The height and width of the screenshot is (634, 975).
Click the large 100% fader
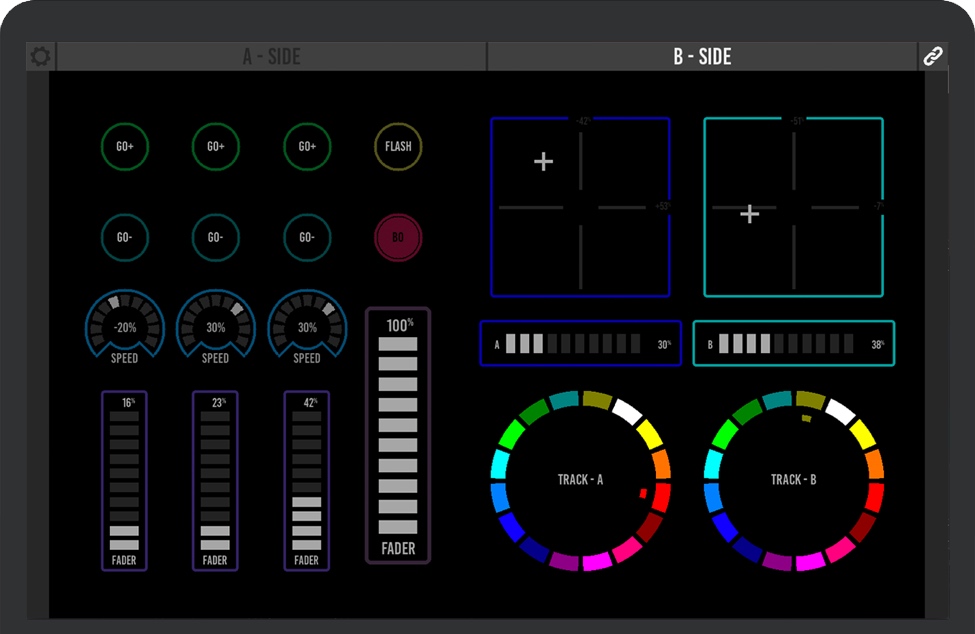(x=398, y=435)
